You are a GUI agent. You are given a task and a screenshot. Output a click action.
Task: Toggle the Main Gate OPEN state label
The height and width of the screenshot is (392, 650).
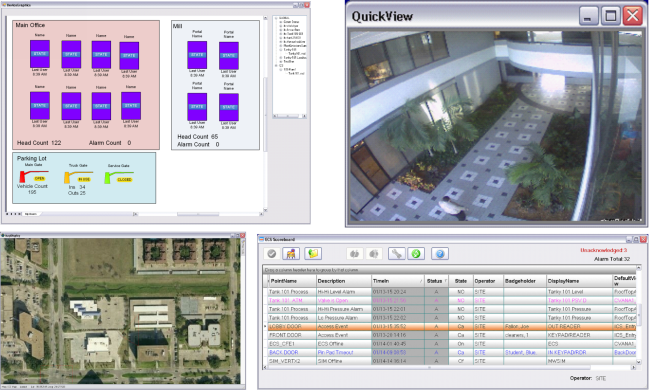click(39, 179)
